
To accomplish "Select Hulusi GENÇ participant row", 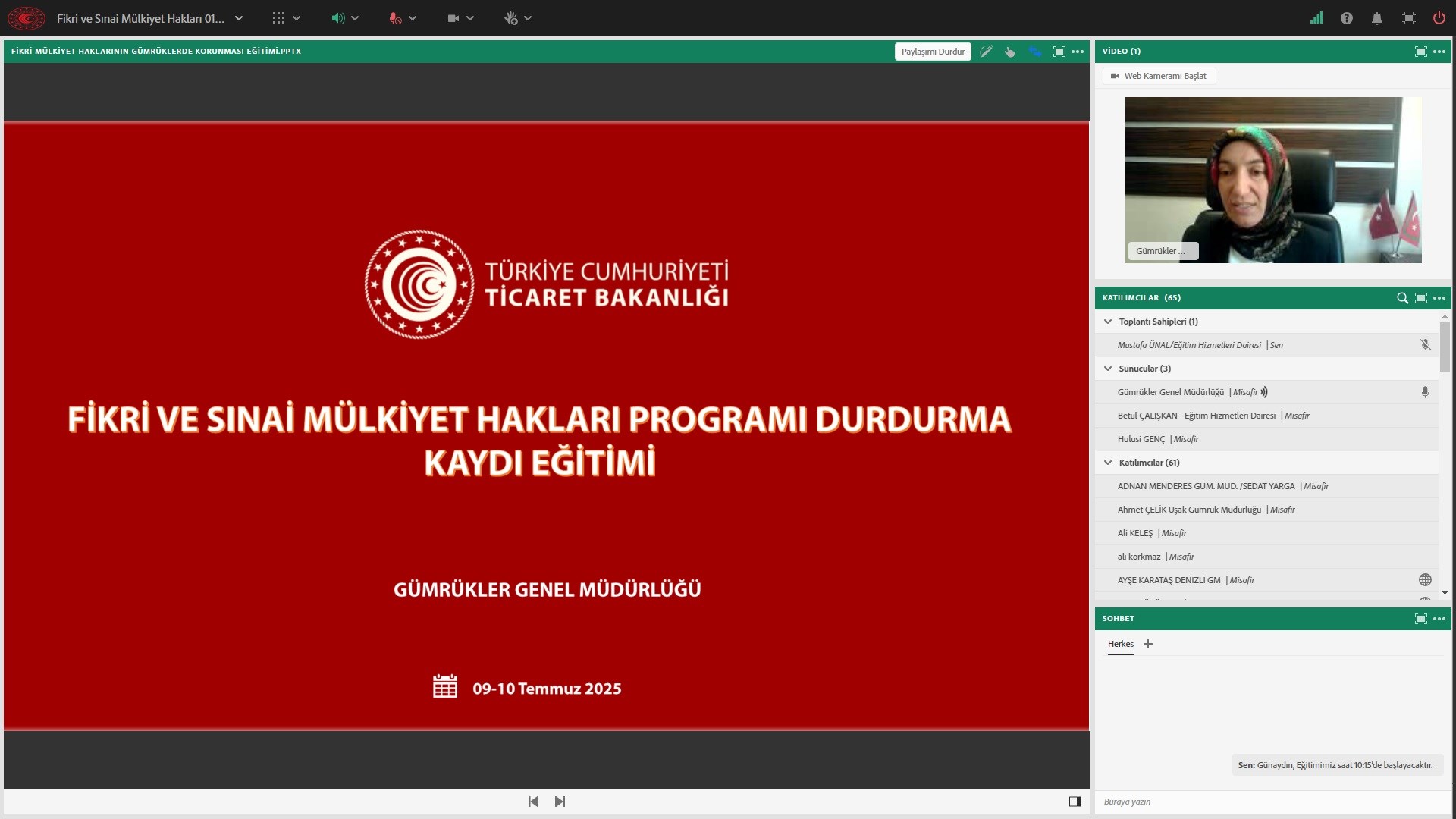I will click(x=1266, y=439).
